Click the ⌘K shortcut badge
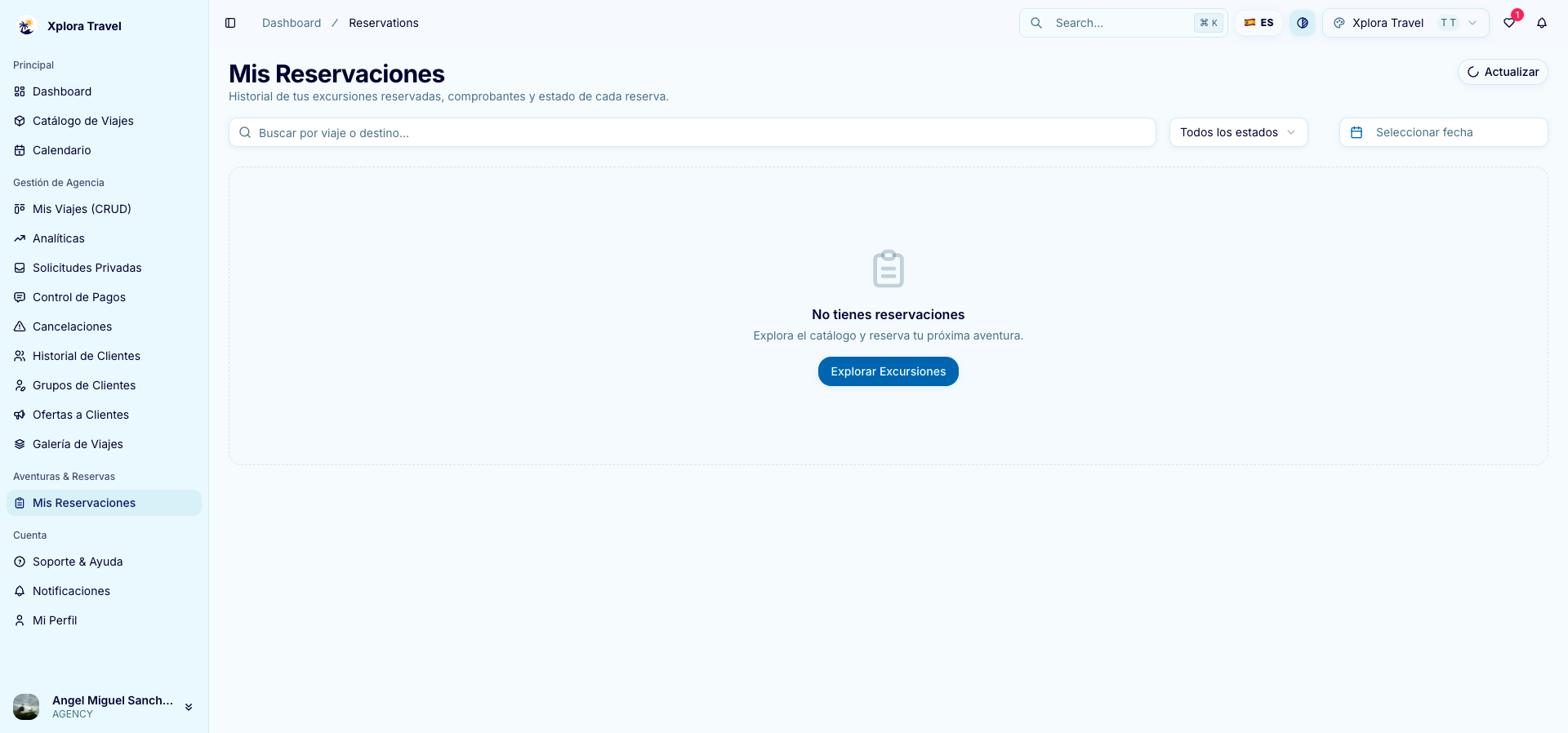This screenshot has height=733, width=1568. 1209,23
